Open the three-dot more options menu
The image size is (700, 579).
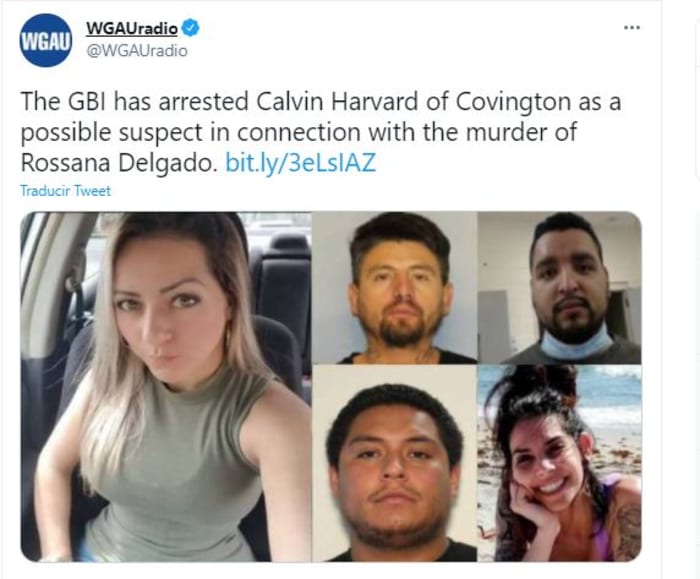[x=632, y=28]
